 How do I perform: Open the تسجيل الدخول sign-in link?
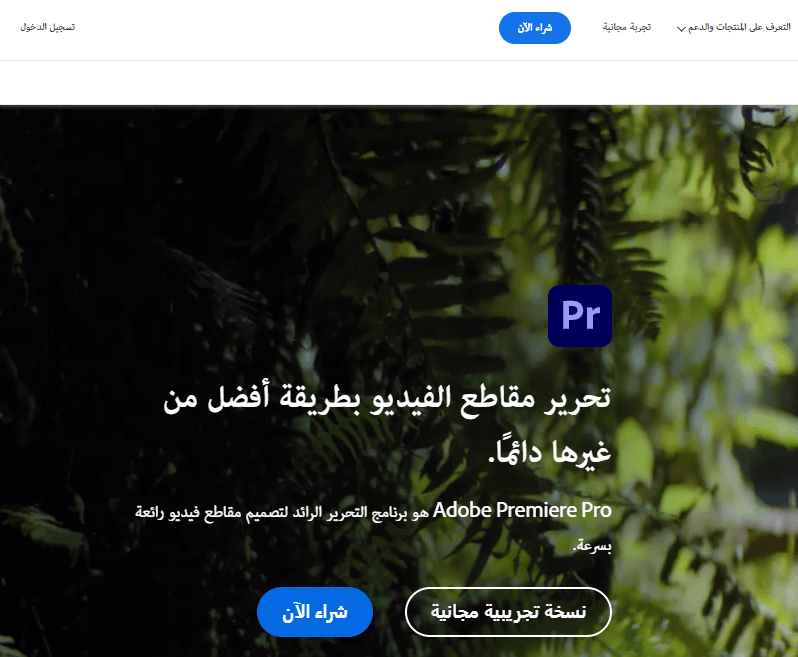click(x=48, y=27)
